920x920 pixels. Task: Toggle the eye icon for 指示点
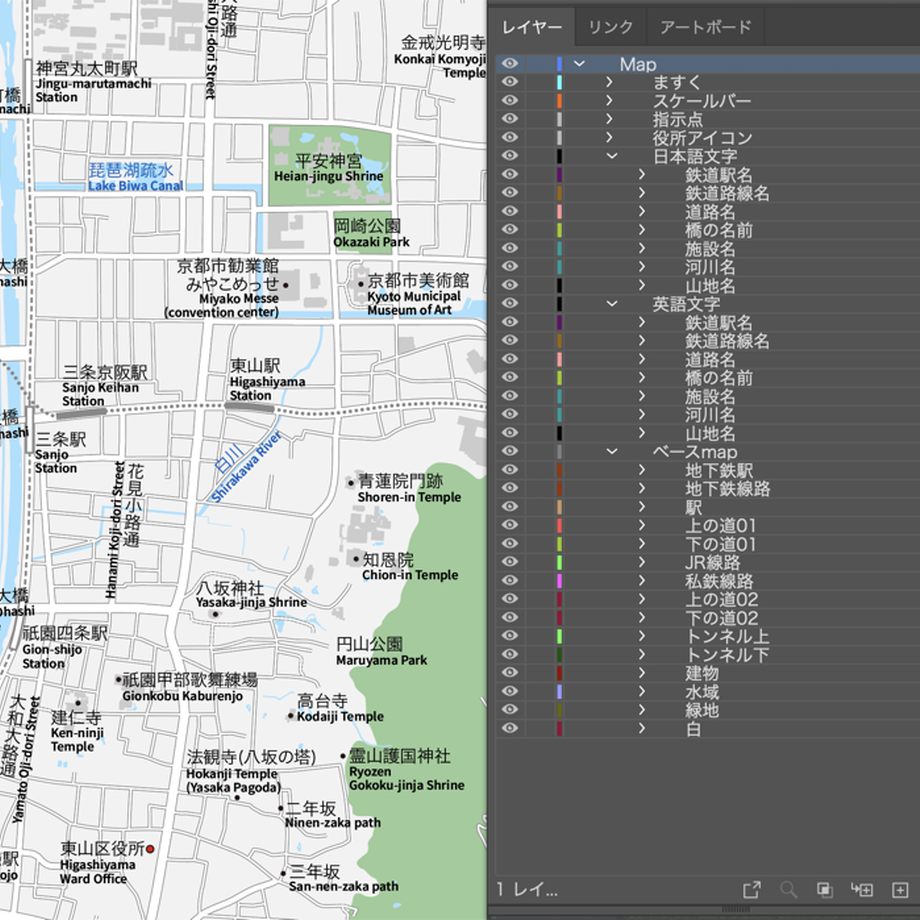pos(510,119)
